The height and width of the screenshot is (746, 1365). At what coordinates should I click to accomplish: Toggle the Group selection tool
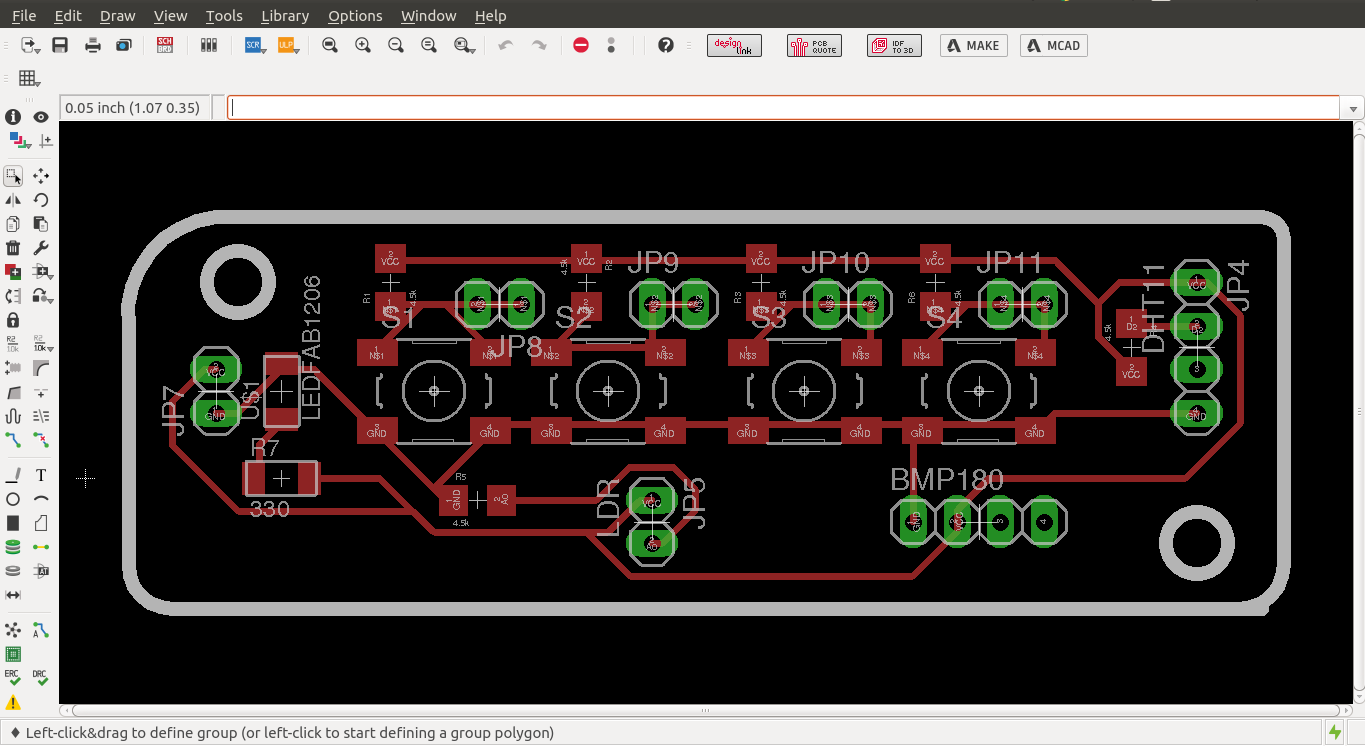point(13,176)
